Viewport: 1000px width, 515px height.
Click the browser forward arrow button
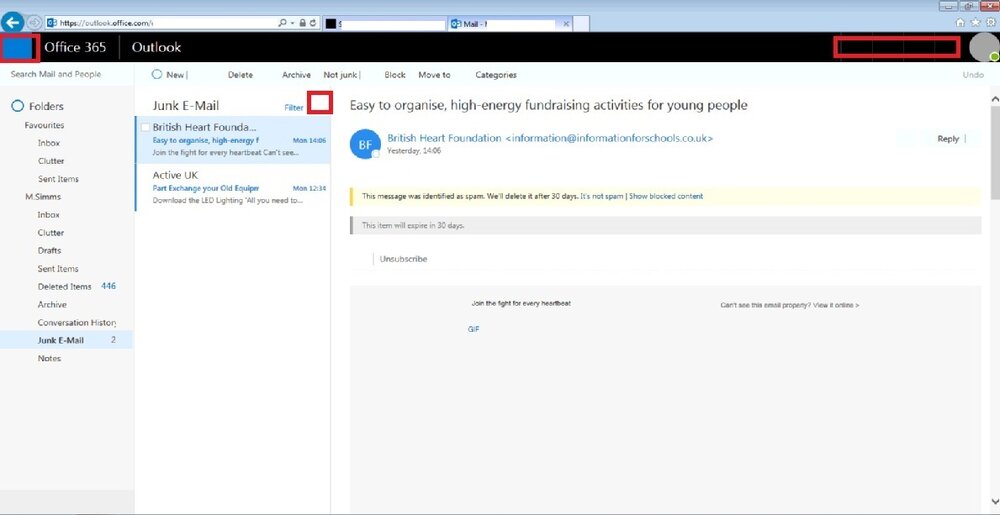tap(34, 22)
